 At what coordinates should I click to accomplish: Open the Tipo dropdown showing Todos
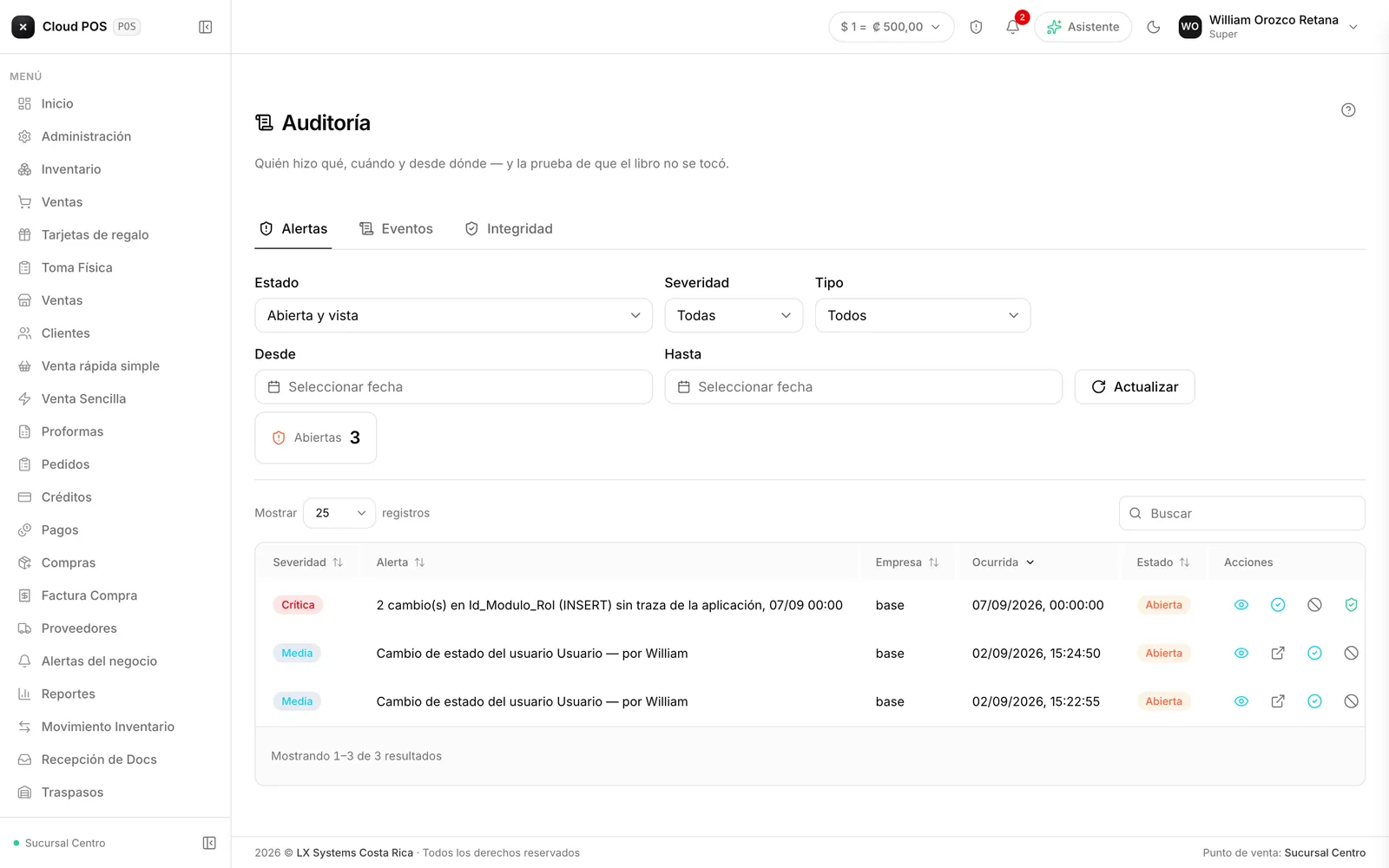[x=923, y=316]
